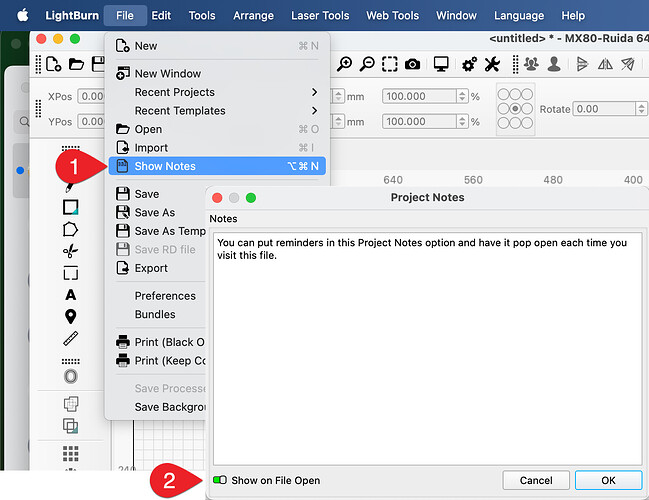
Task: Select the Measure ruler tool
Action: [70, 339]
